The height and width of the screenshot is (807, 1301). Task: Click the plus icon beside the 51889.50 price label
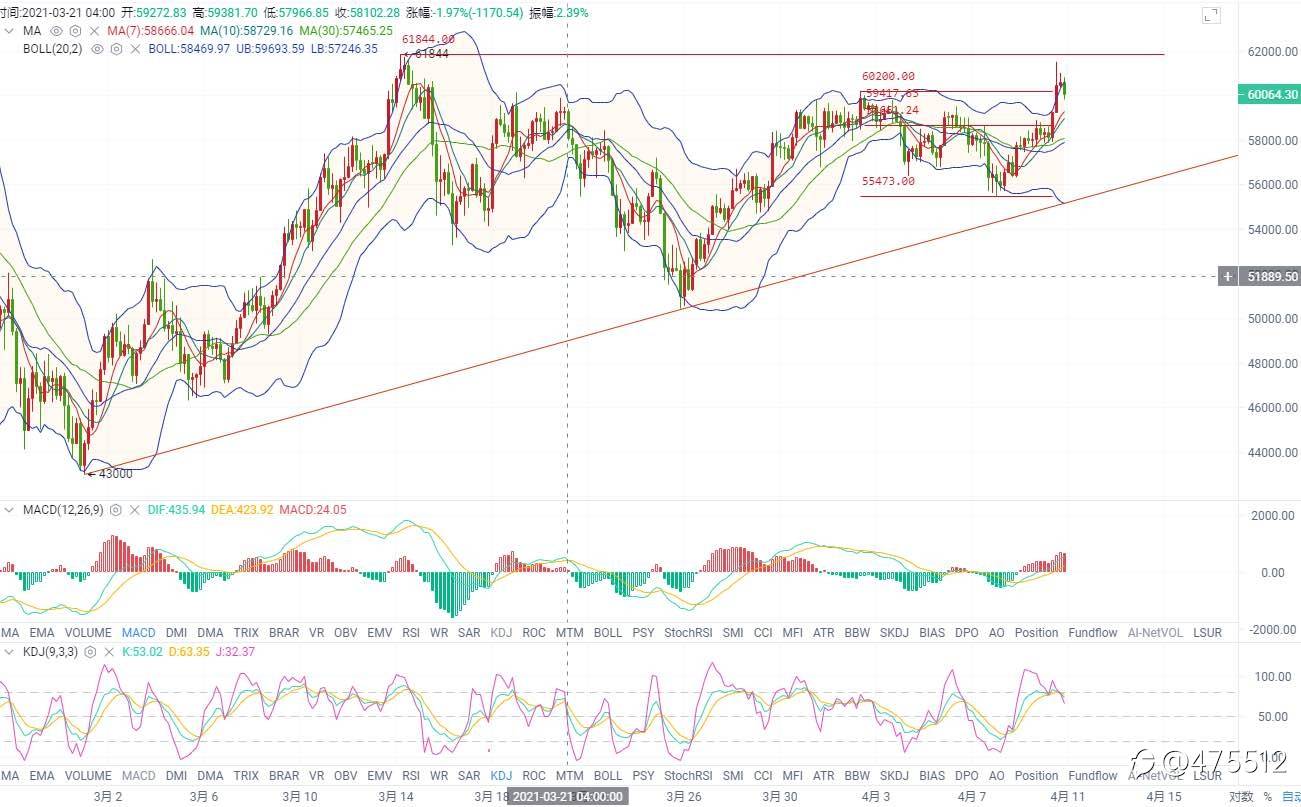tap(1227, 277)
